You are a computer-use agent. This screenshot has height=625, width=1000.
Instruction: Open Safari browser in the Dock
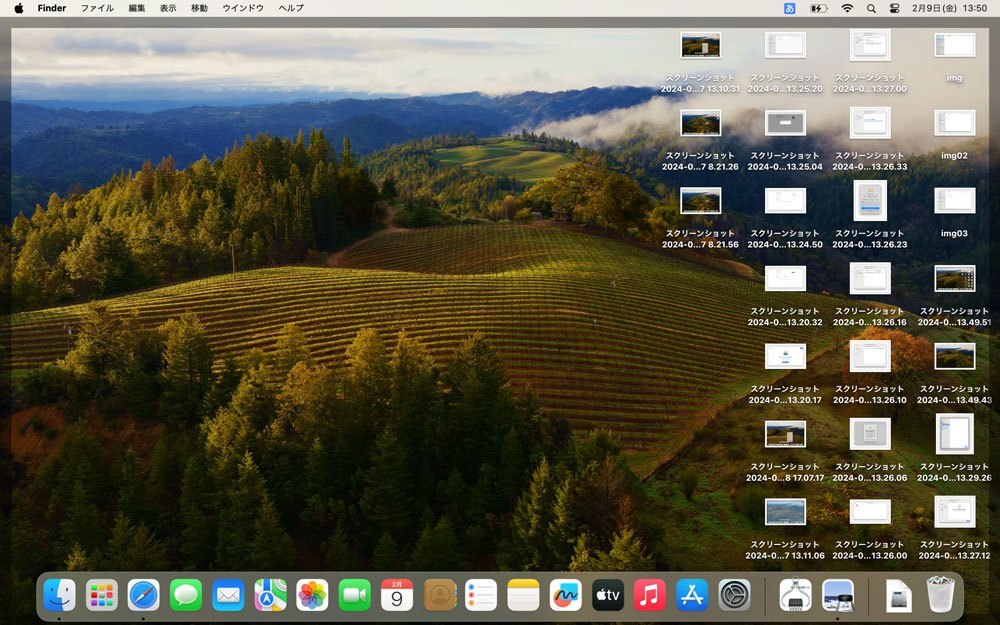click(x=143, y=595)
